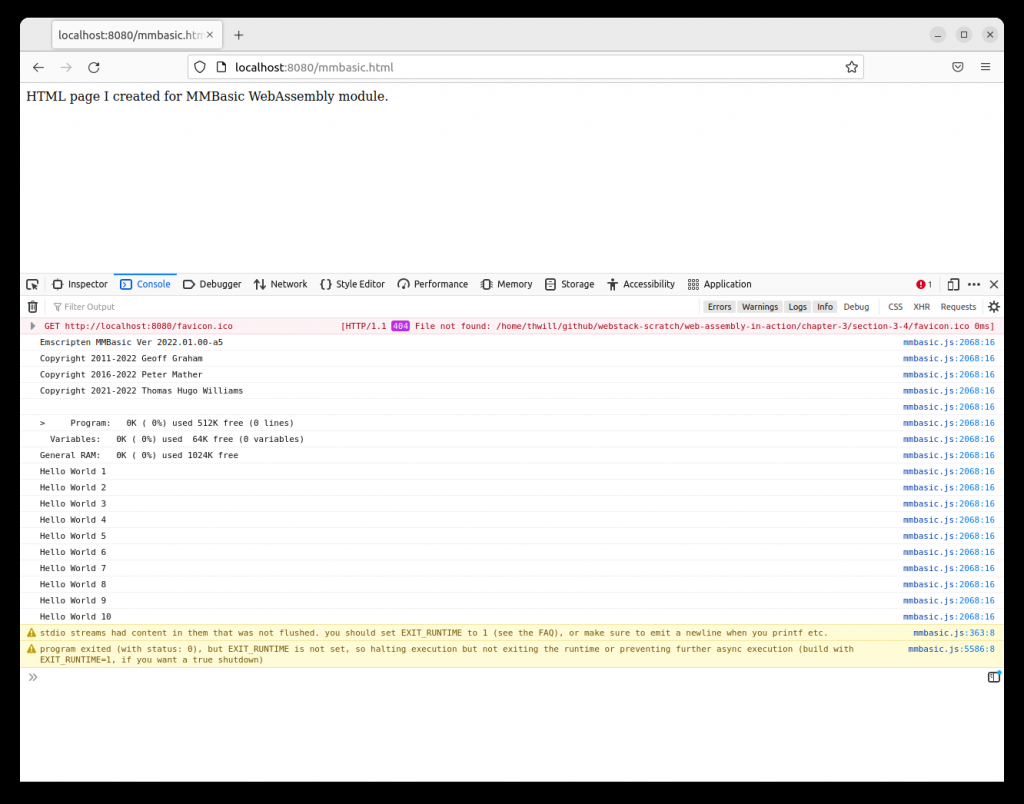The image size is (1024, 804).
Task: Open console settings gear icon
Action: pos(993,307)
